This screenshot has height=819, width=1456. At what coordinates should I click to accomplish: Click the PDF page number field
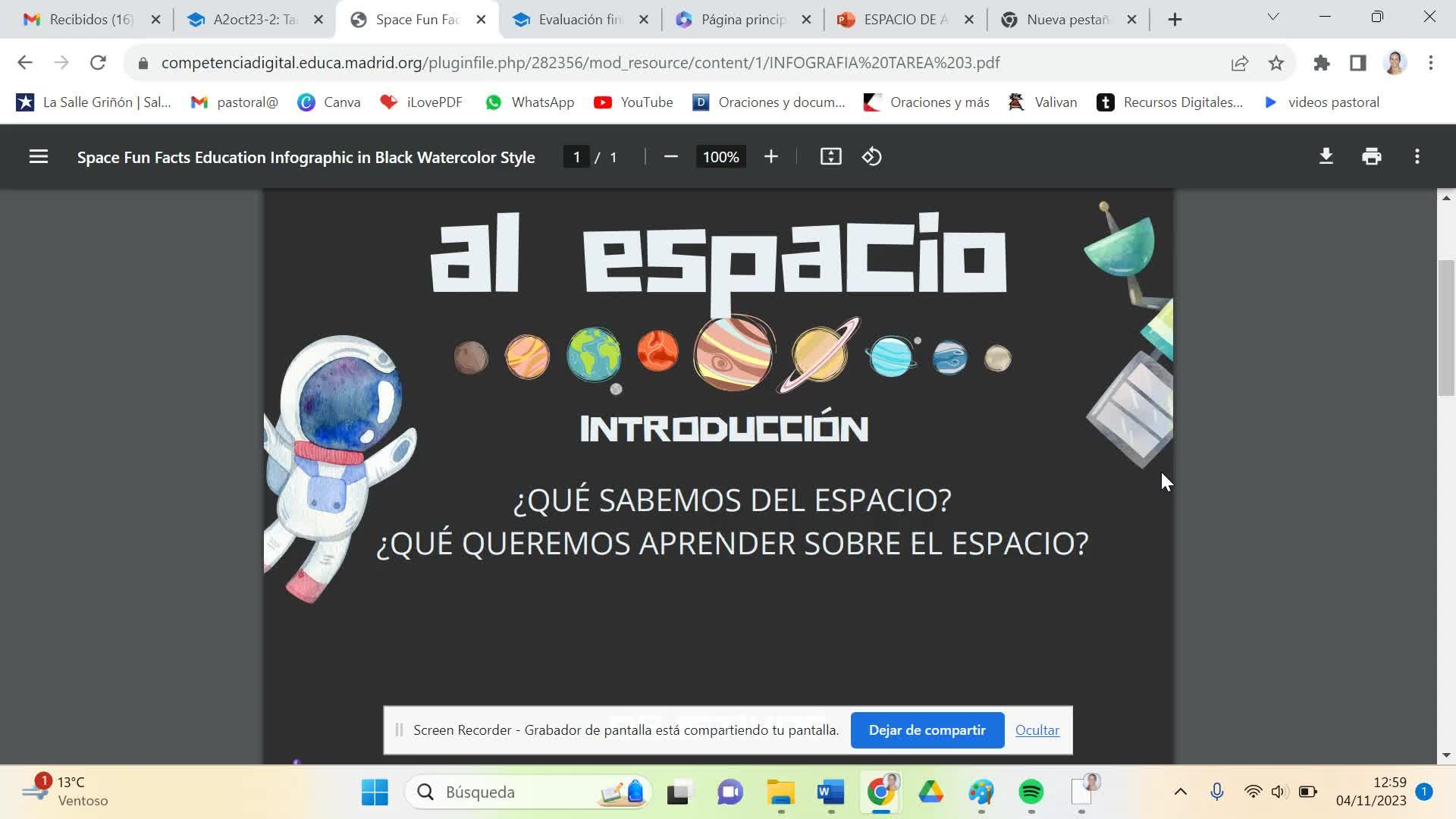tap(576, 157)
